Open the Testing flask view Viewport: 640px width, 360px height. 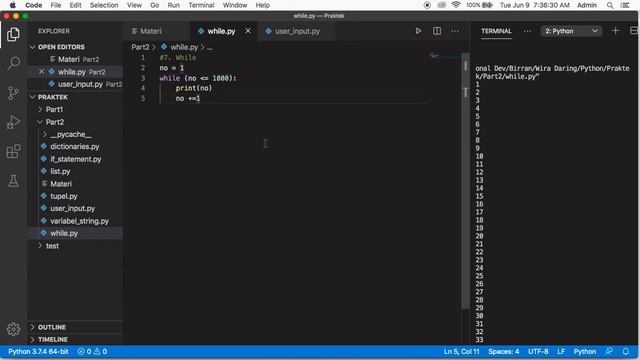click(13, 181)
